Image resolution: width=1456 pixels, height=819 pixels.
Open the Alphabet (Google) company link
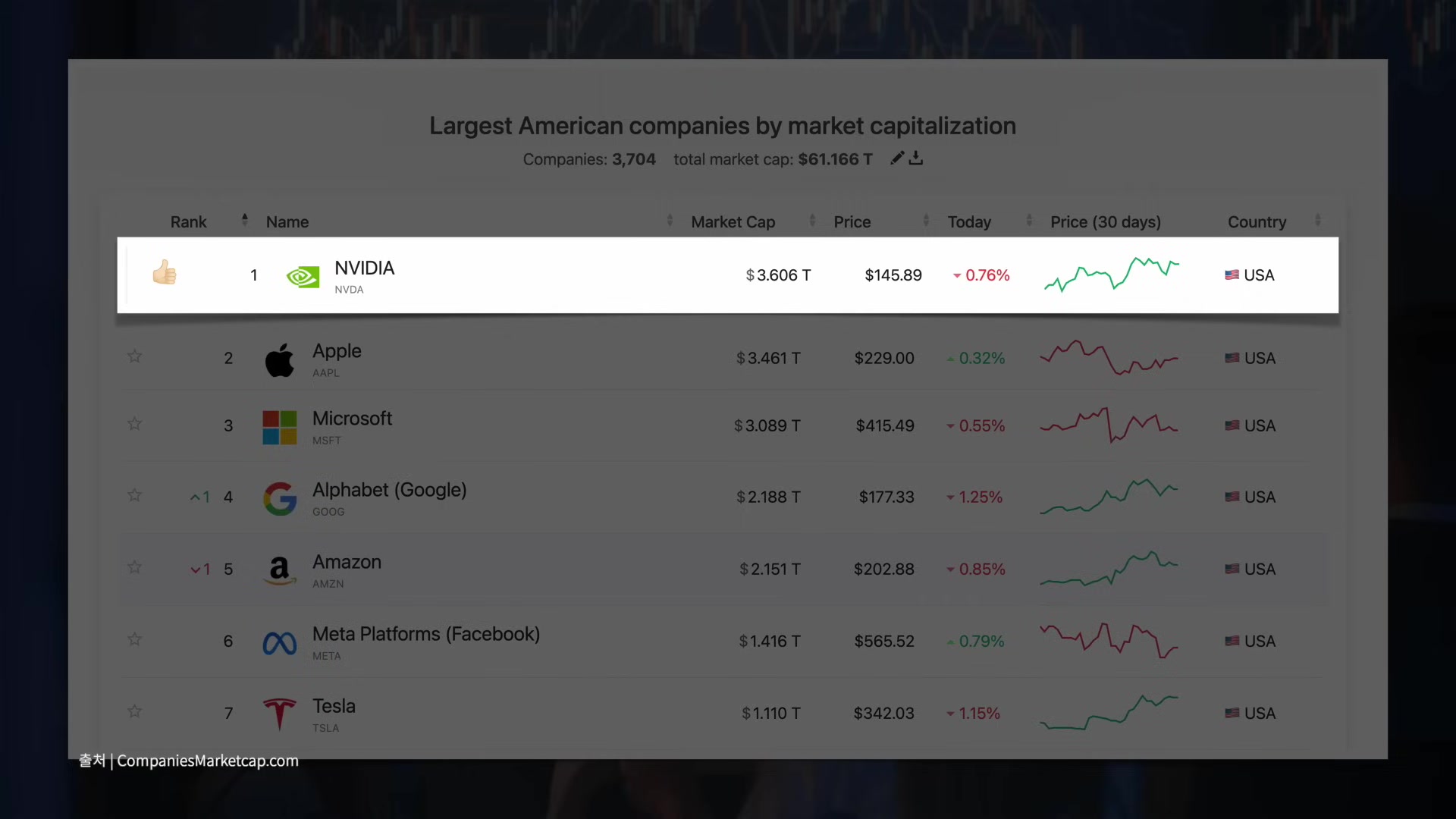coord(389,490)
